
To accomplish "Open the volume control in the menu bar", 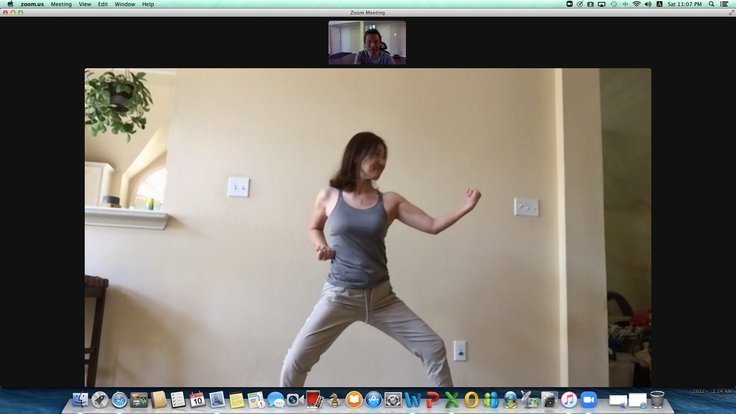I will pyautogui.click(x=647, y=4).
